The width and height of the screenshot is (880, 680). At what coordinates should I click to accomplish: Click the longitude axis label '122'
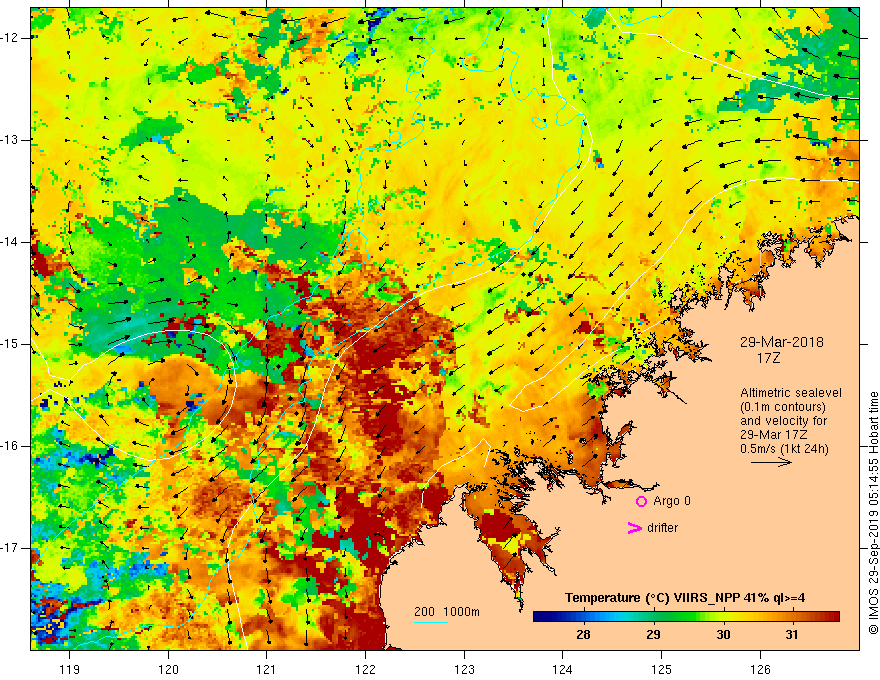[365, 669]
